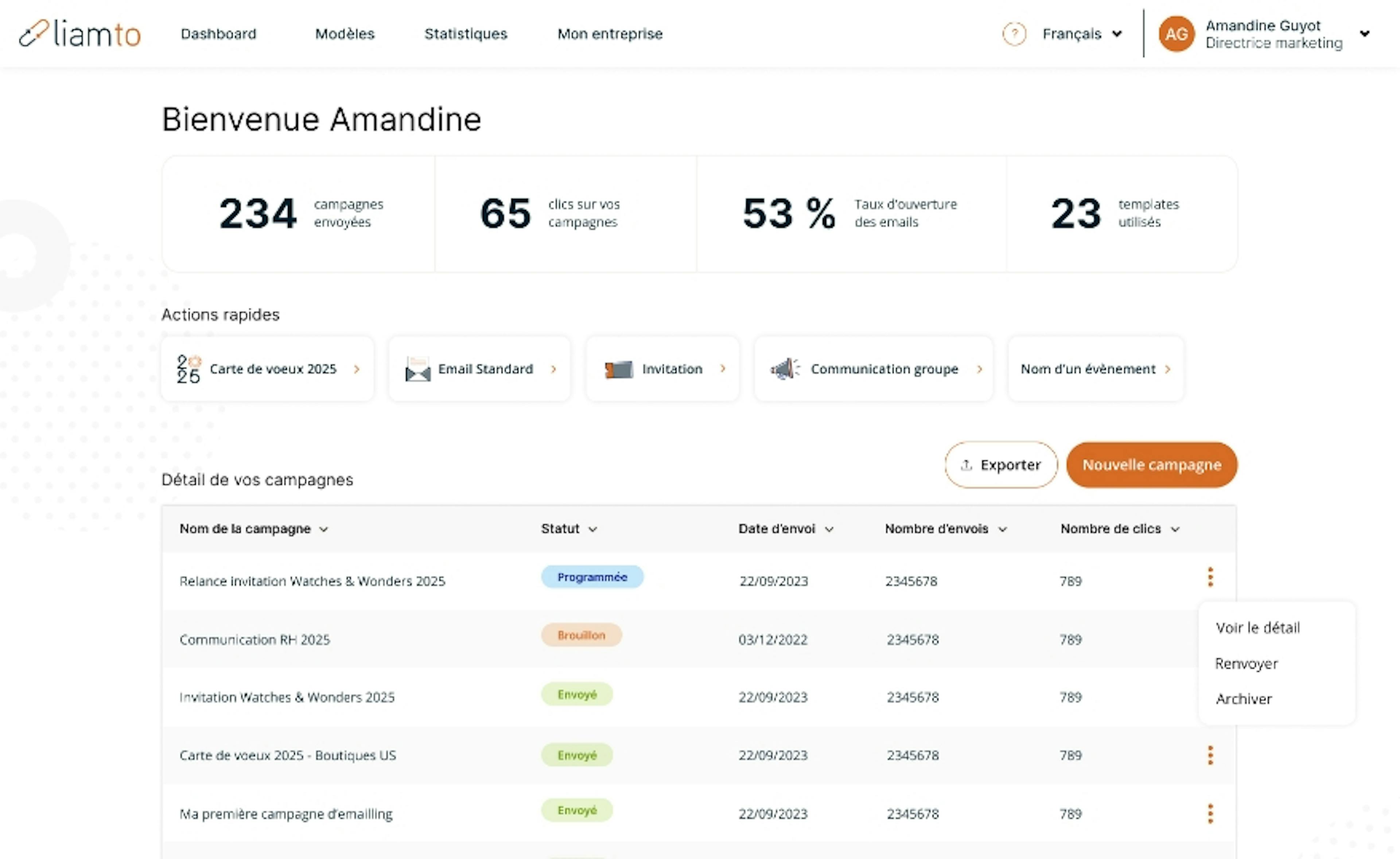Go to the Modèles page

point(345,34)
